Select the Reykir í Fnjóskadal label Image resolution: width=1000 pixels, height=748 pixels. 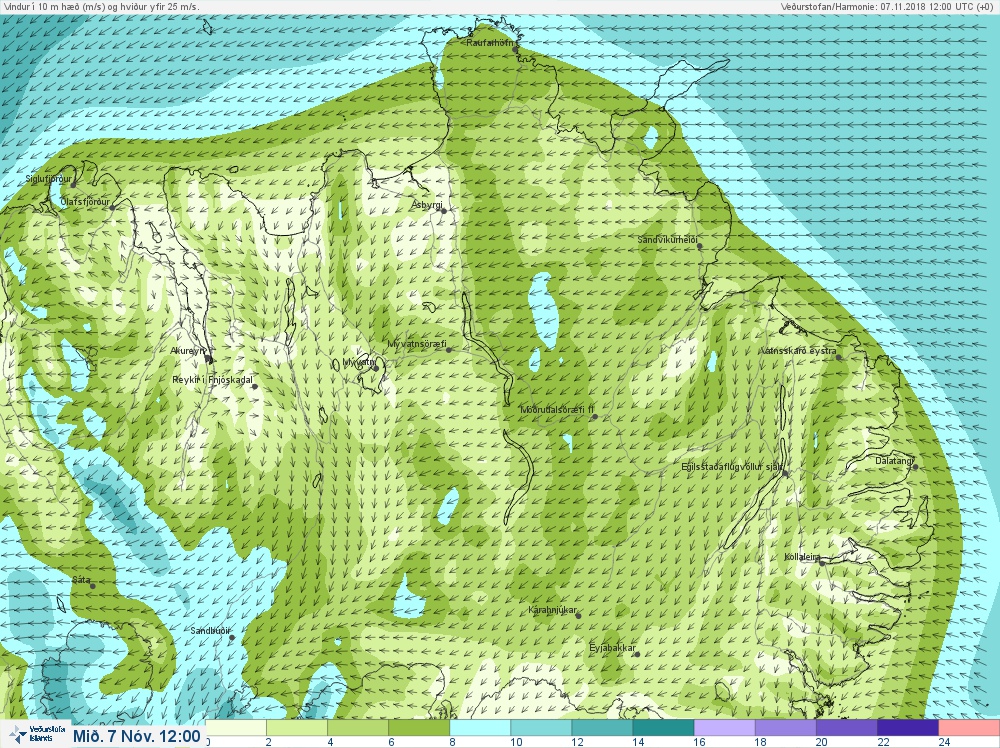[x=212, y=380]
